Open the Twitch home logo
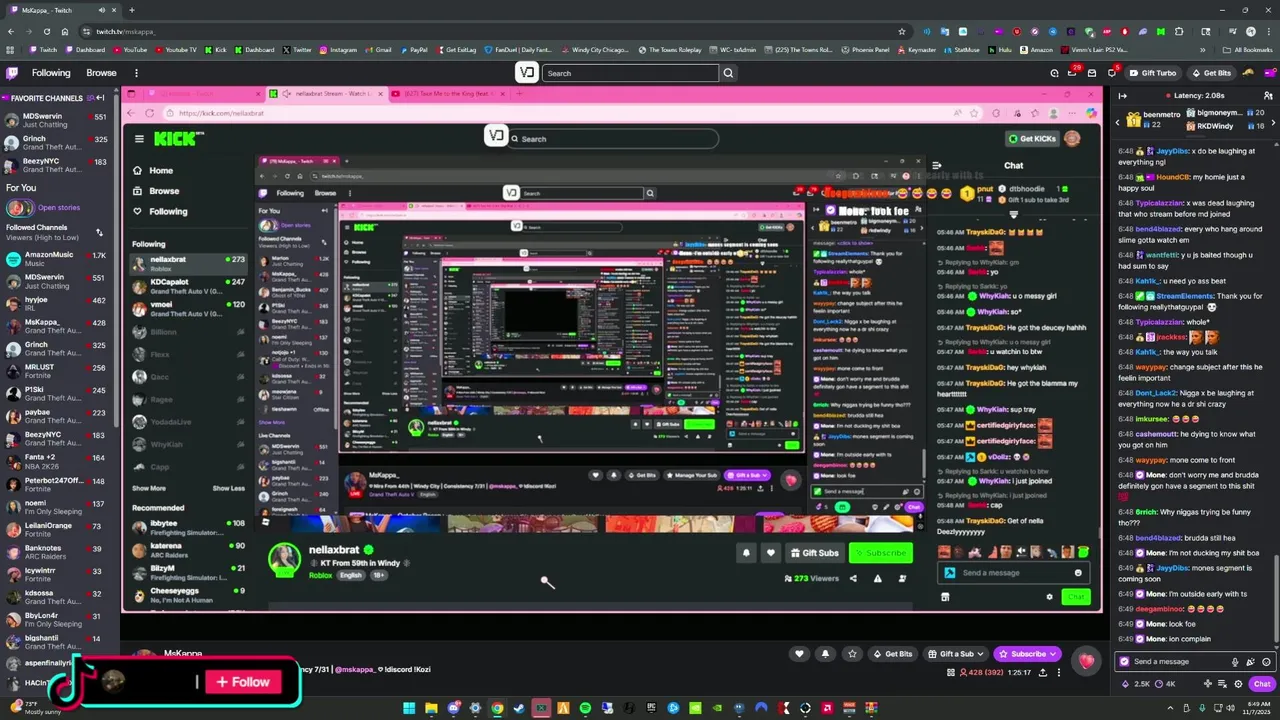 [12, 73]
